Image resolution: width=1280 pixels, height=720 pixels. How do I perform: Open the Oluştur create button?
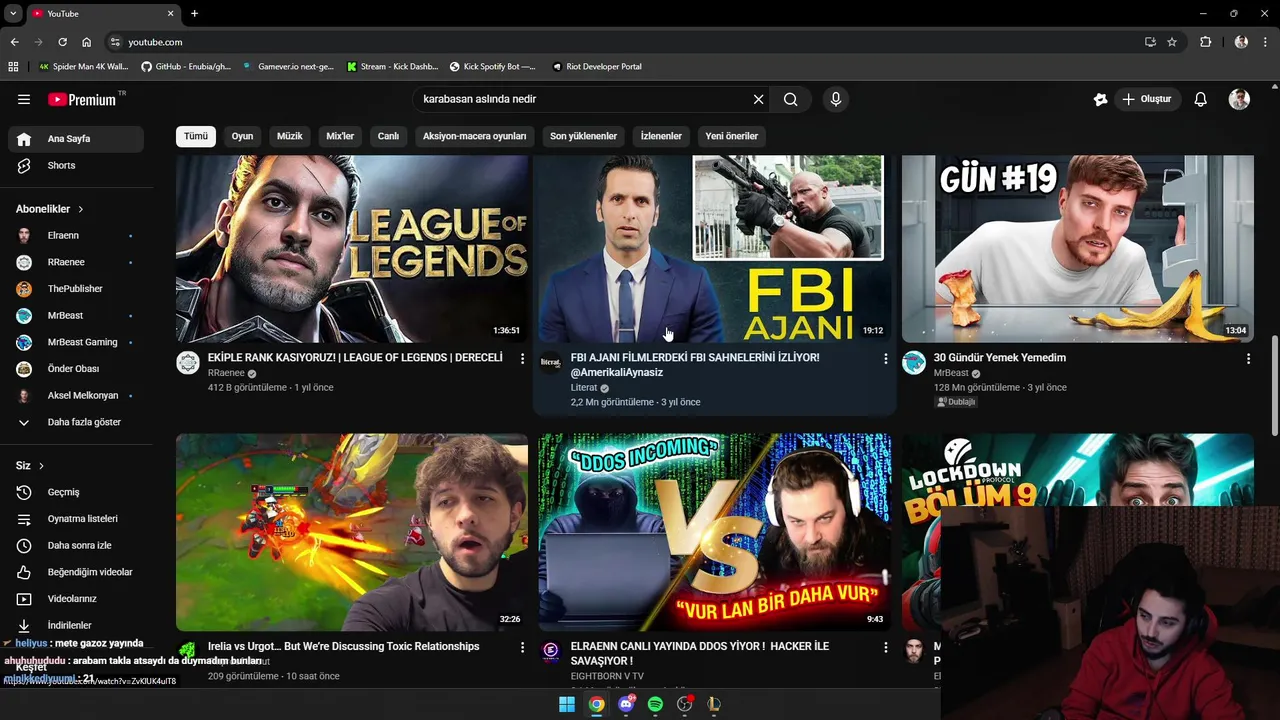click(x=1146, y=99)
